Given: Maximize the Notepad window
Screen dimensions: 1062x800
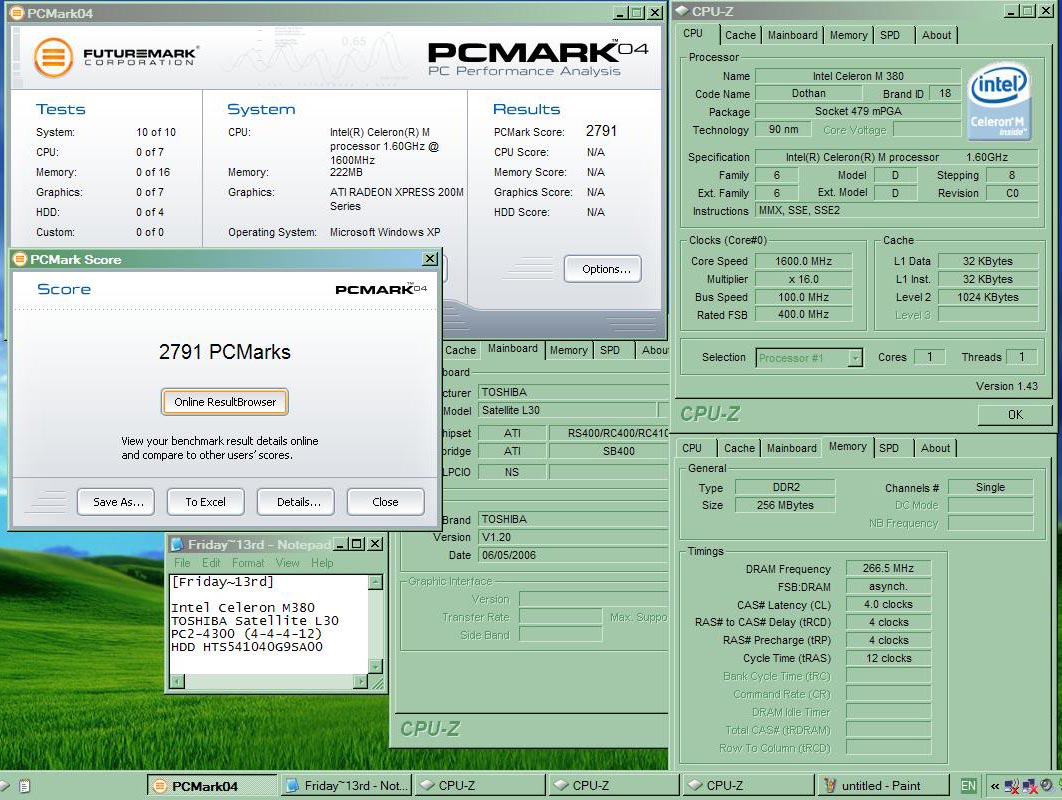Looking at the screenshot, I should coord(358,544).
